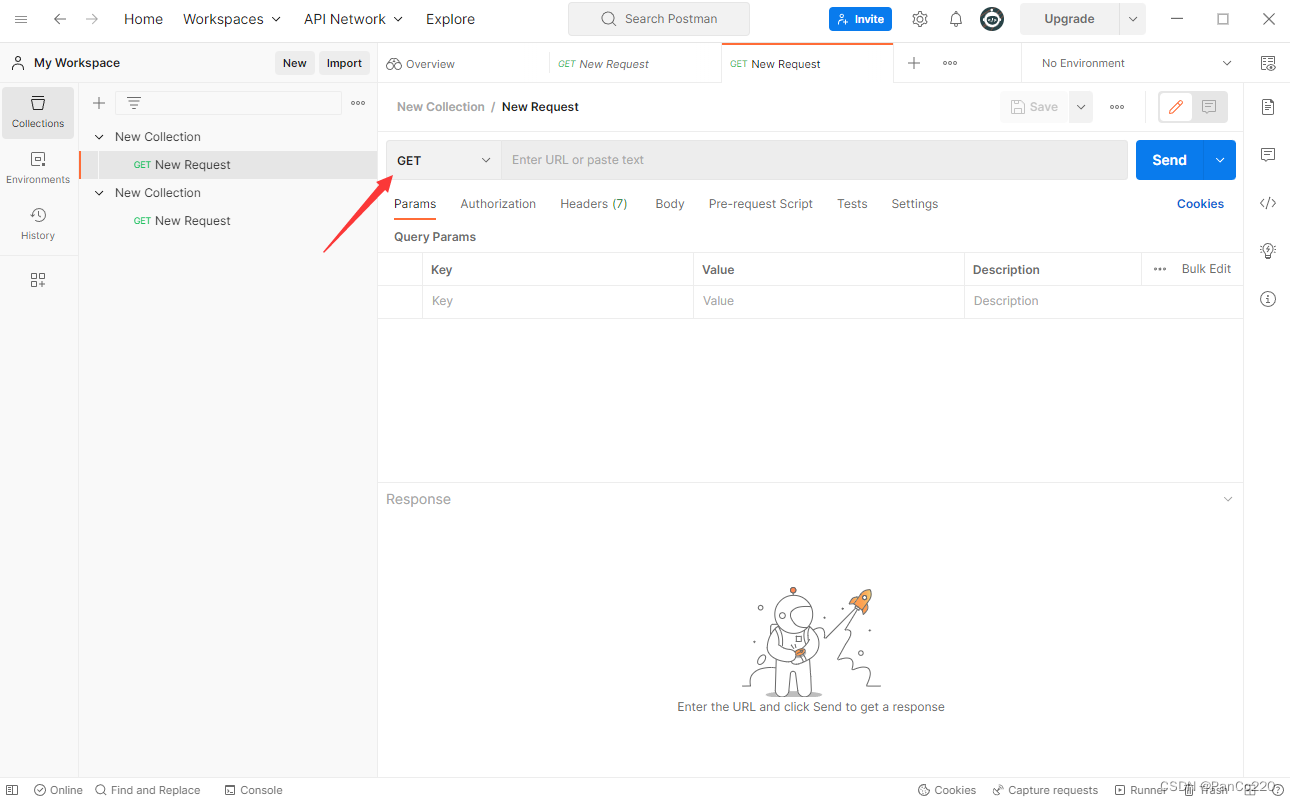Screen dimensions: 1290x801
Task: Select the Tests tab
Action: pos(852,204)
